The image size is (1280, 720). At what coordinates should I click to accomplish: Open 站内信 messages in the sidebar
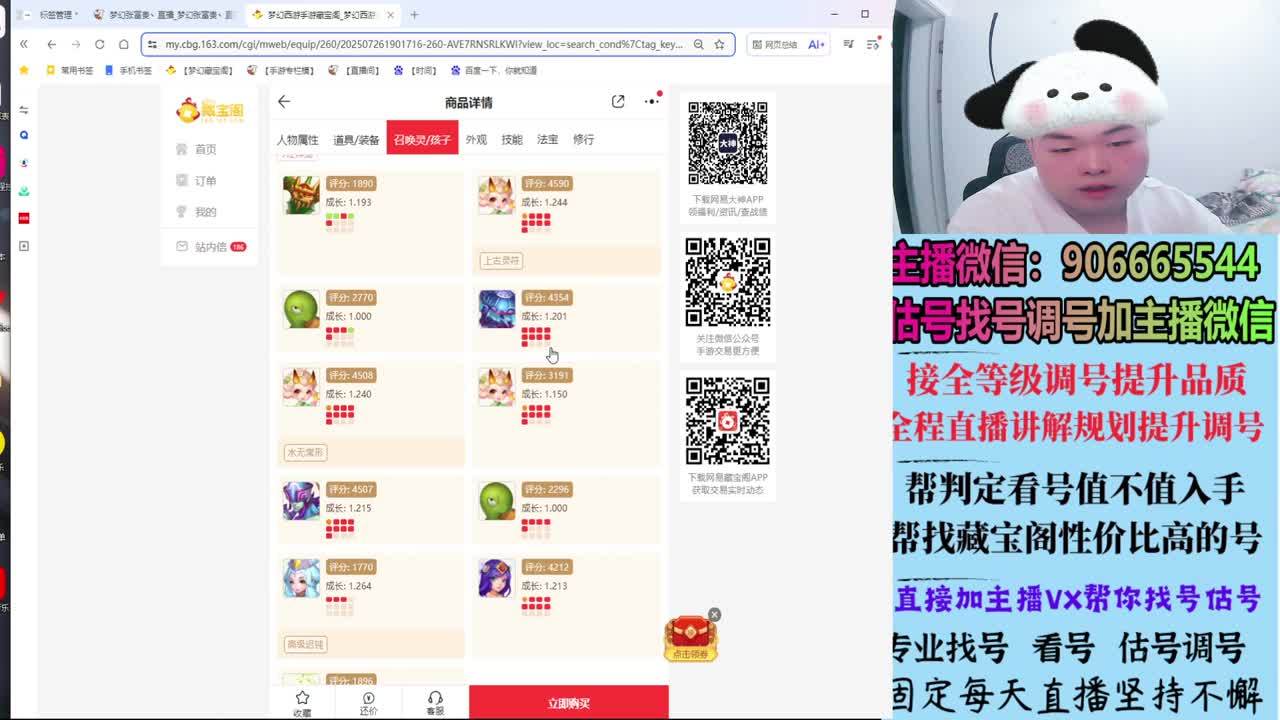[x=210, y=247]
